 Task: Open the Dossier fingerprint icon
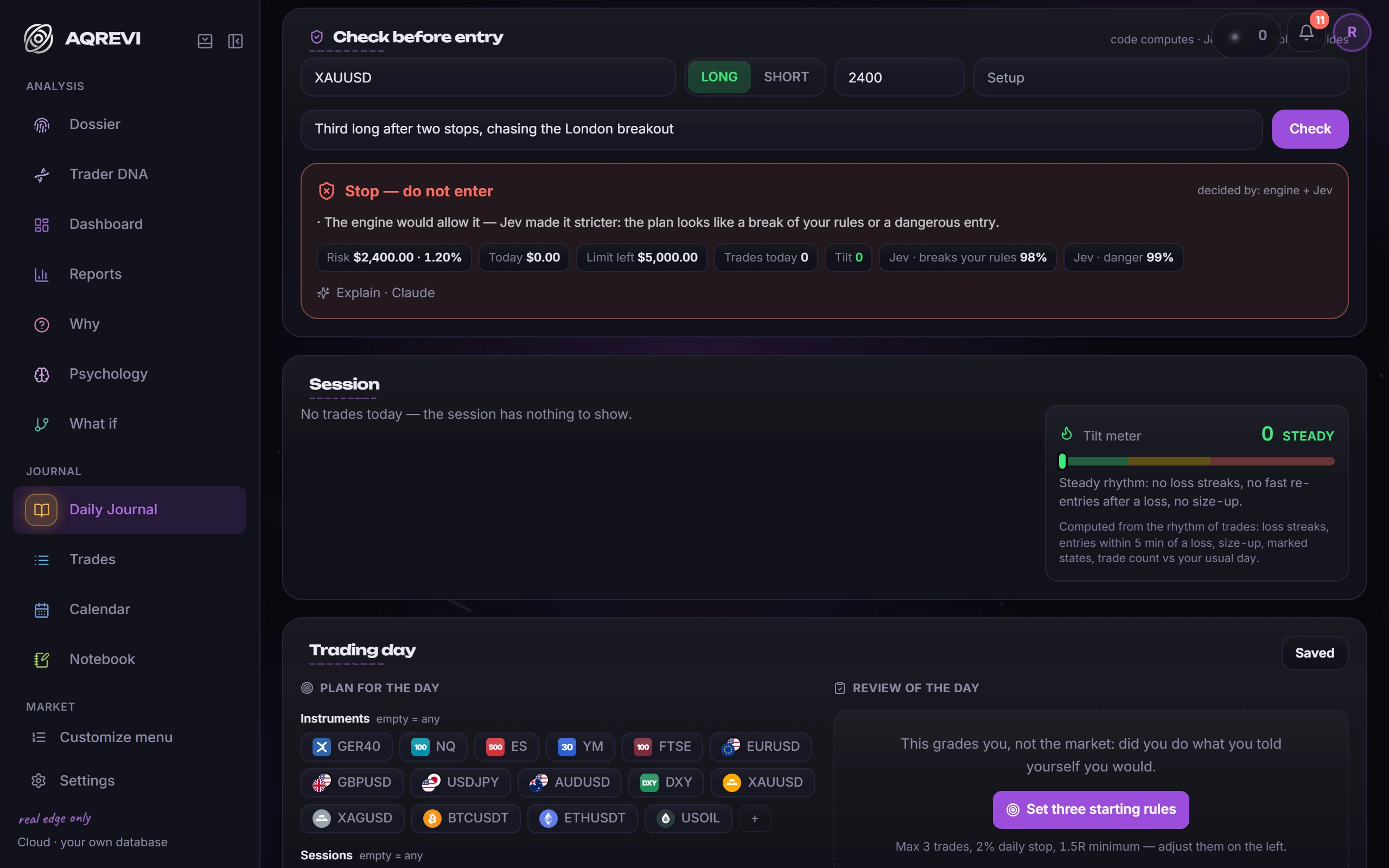pyautogui.click(x=42, y=125)
